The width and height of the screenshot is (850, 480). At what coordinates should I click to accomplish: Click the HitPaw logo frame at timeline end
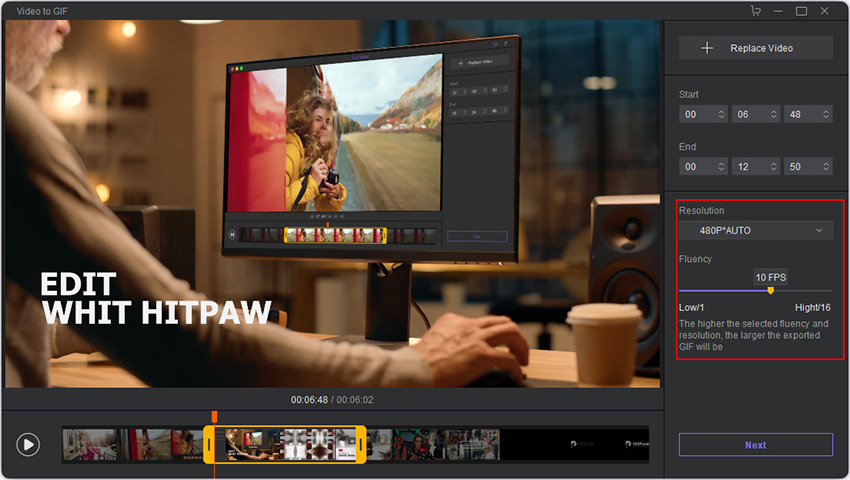coord(636,444)
